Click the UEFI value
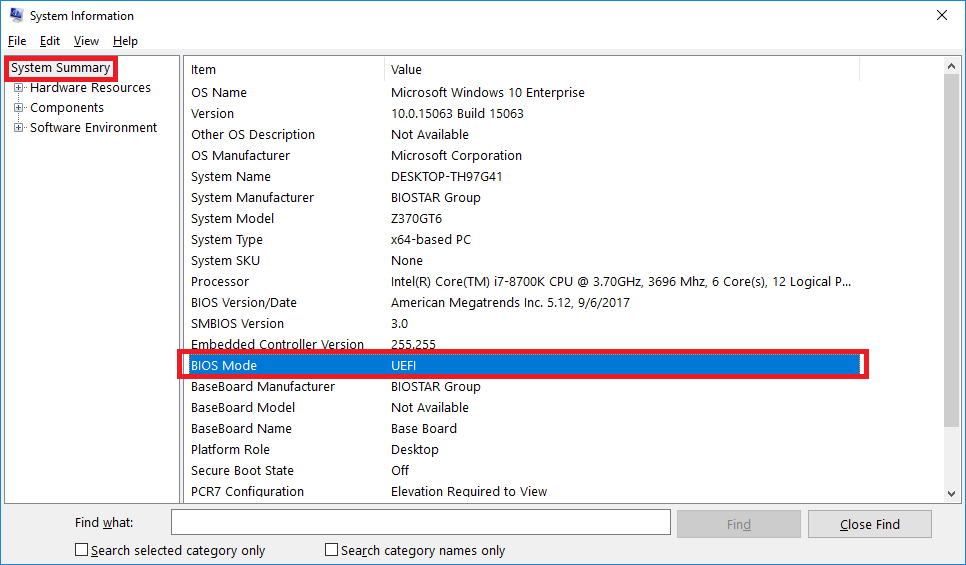The image size is (966, 565). pos(404,365)
